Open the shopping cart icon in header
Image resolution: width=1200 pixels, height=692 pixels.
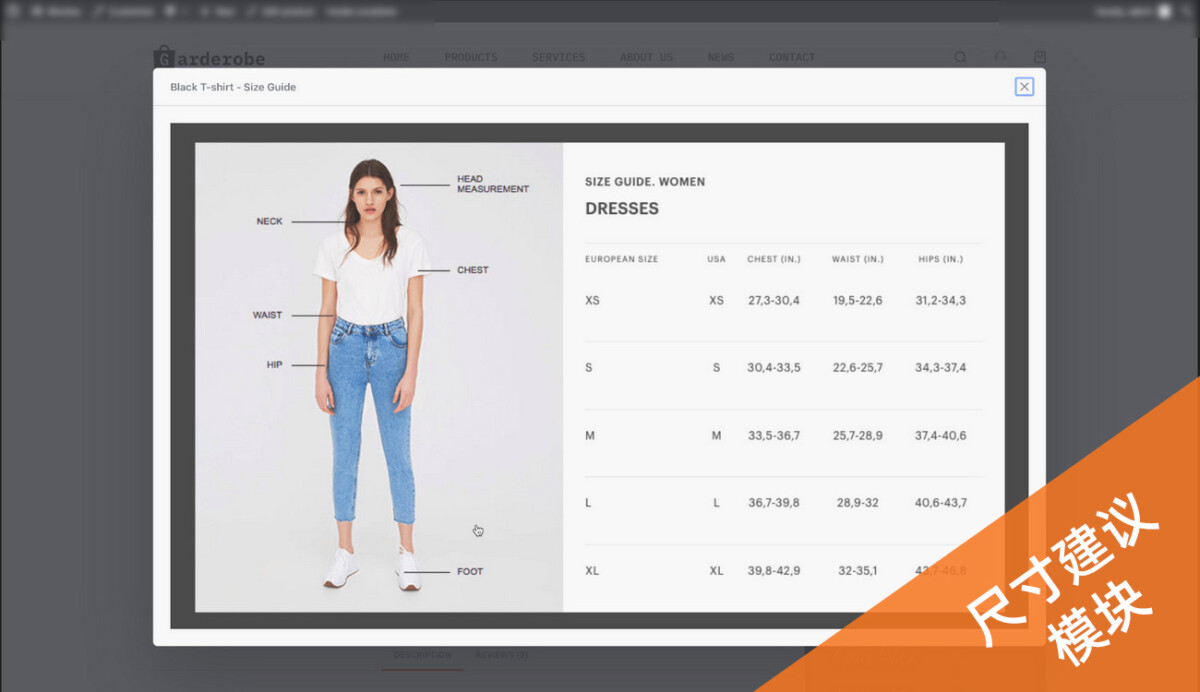[1040, 58]
